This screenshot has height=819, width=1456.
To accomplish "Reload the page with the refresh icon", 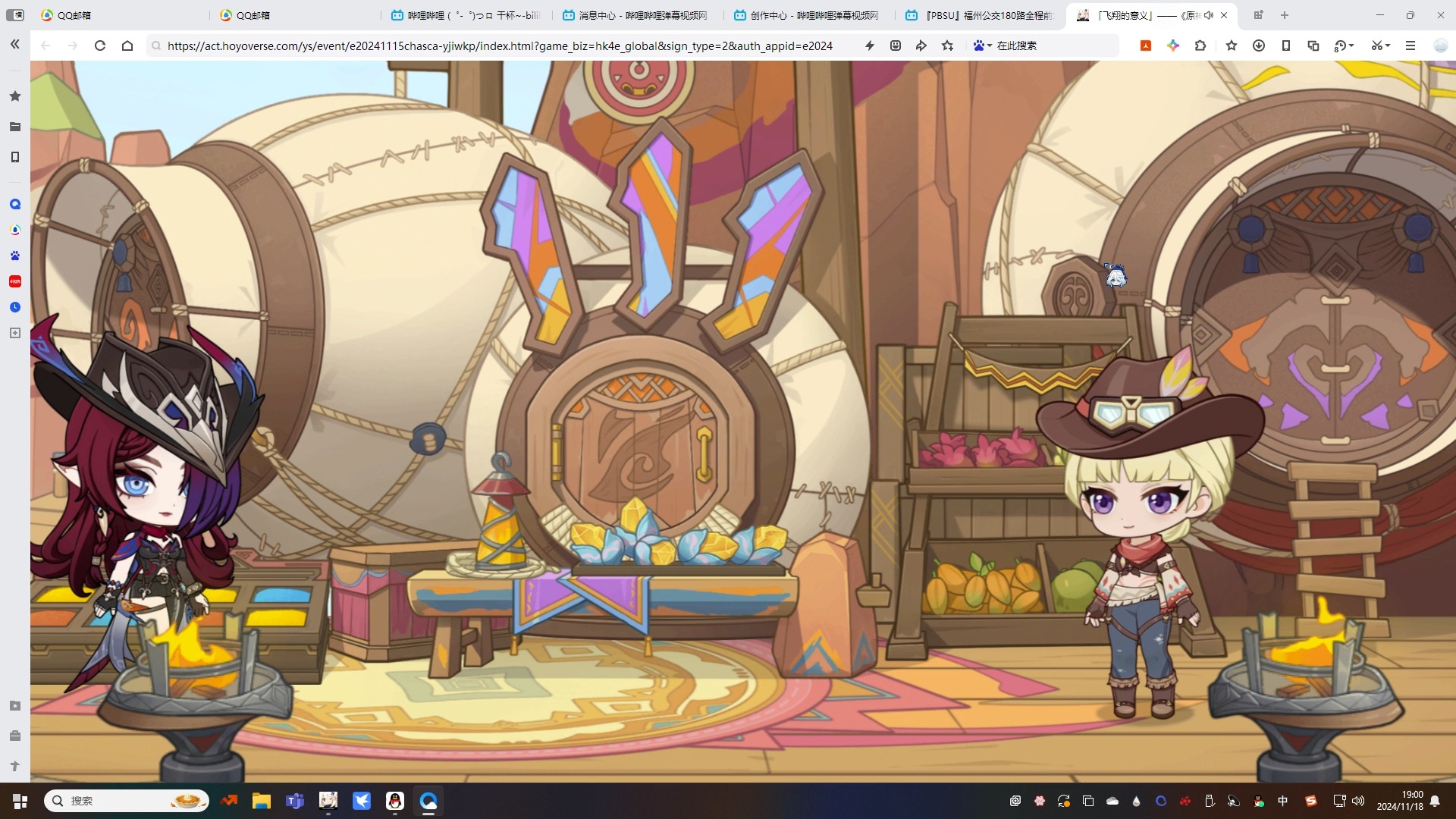I will click(99, 45).
